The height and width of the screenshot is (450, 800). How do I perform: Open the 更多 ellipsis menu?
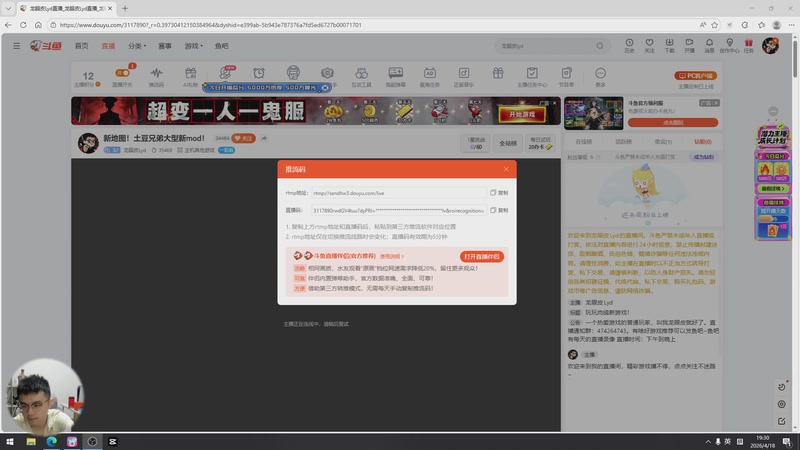pos(600,76)
